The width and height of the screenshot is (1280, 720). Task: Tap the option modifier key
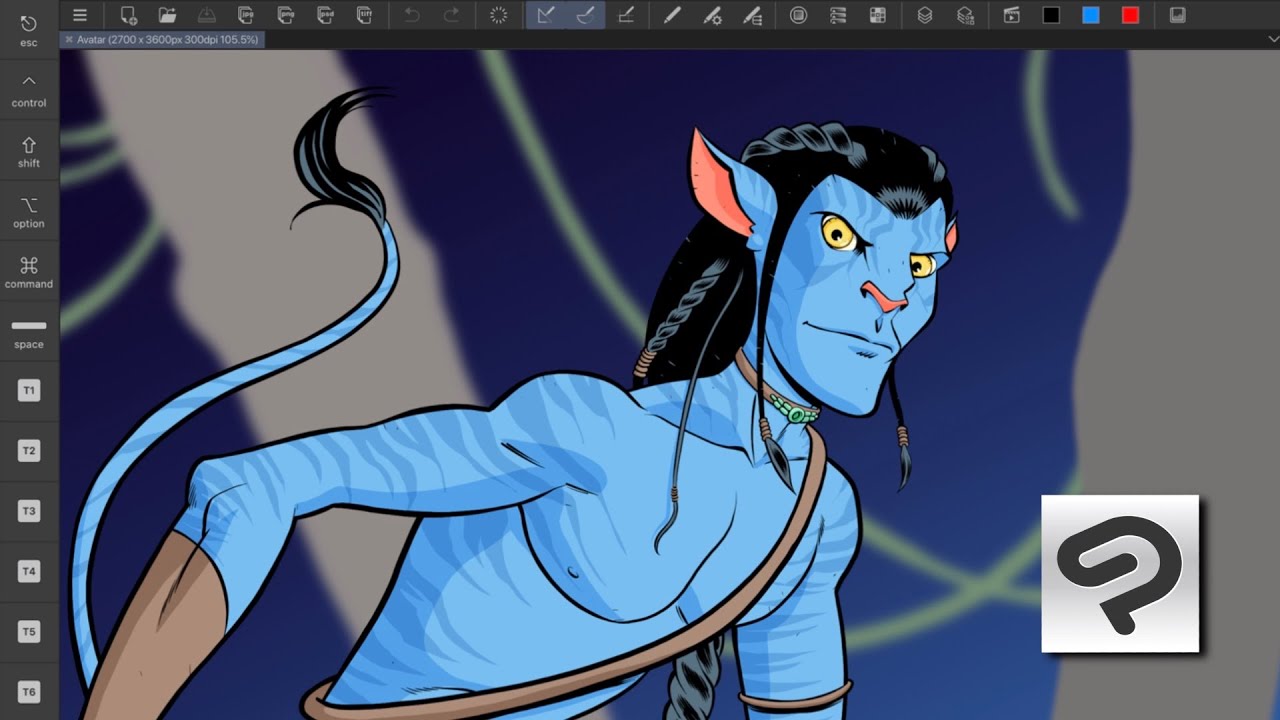pos(29,211)
